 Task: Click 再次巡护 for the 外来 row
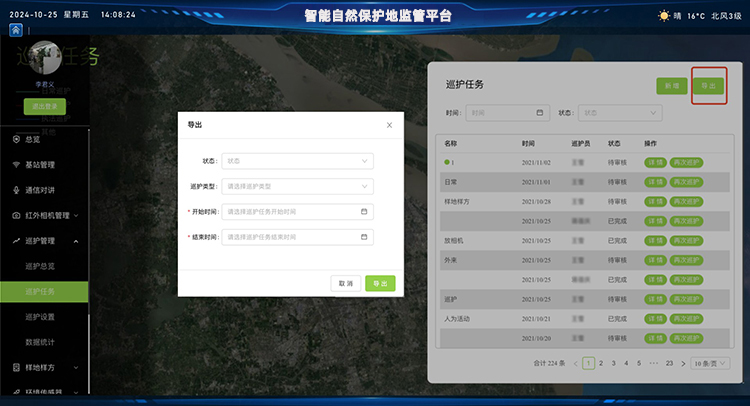(x=686, y=260)
